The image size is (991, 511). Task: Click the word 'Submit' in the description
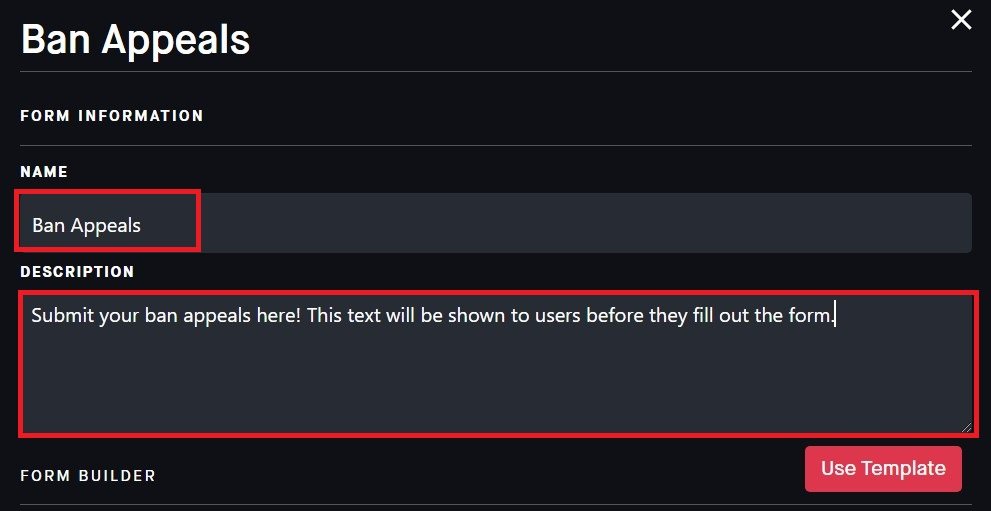[x=62, y=316]
